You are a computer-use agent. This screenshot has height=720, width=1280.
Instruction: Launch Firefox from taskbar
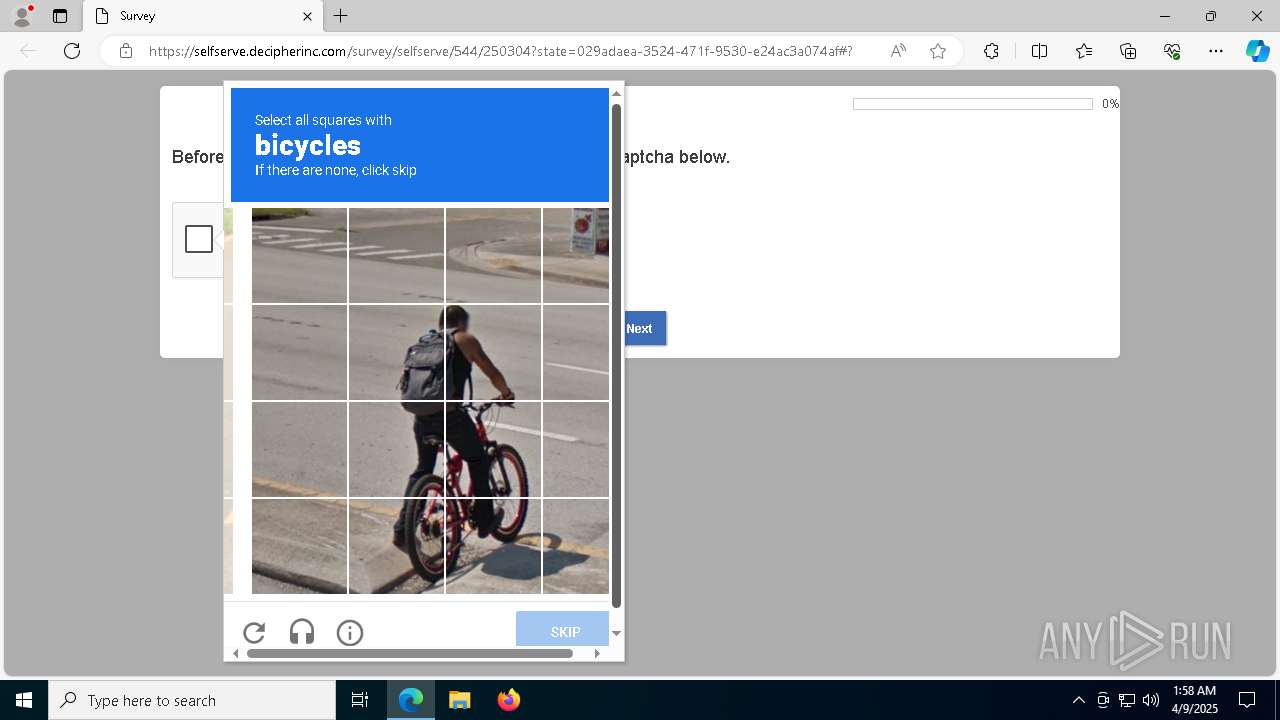508,700
